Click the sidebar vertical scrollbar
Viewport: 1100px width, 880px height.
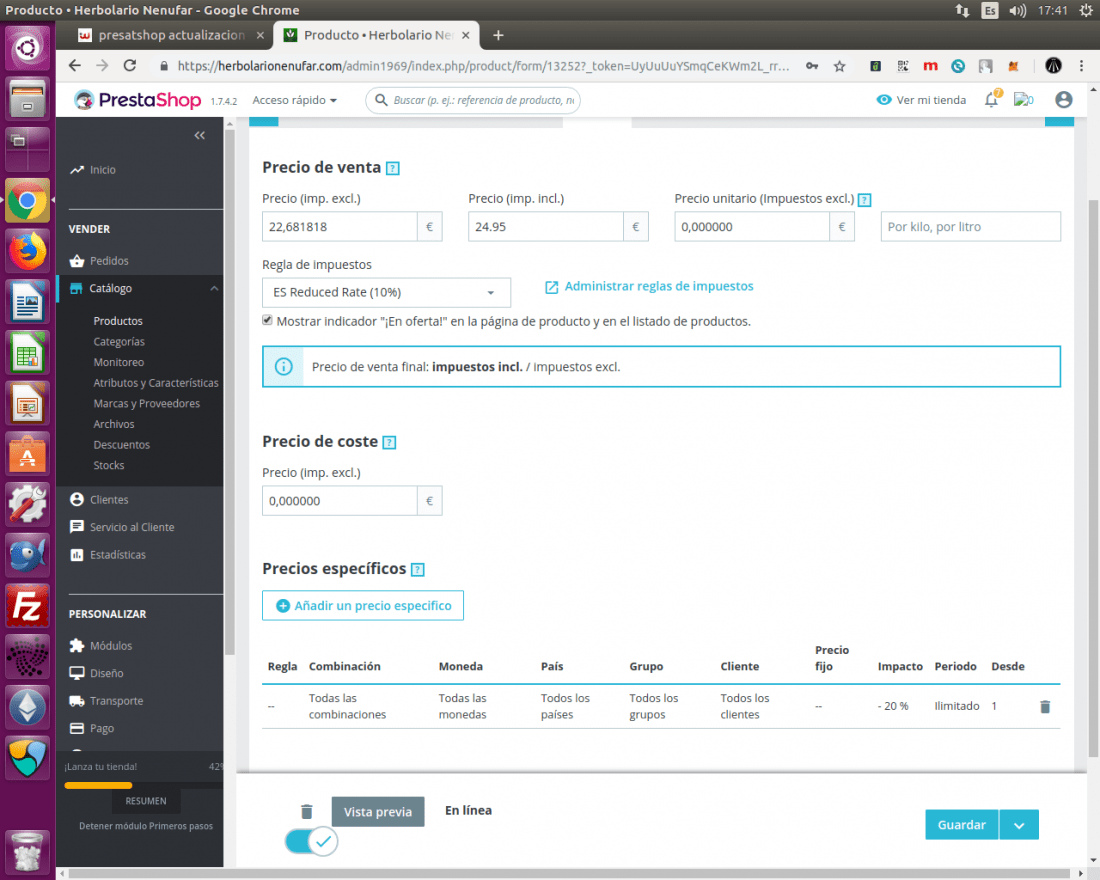tap(229, 390)
